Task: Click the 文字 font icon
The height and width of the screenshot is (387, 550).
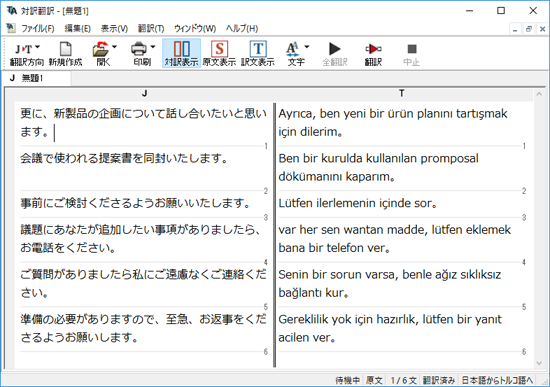Action: (x=292, y=49)
